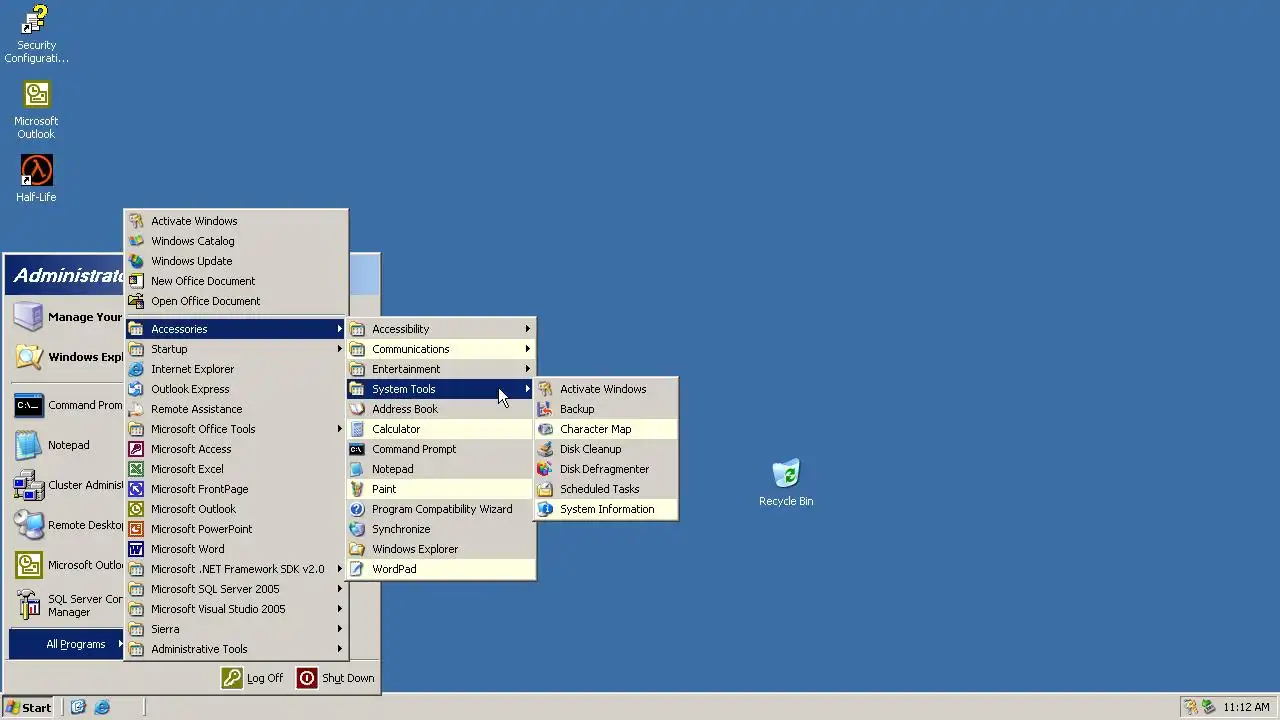
Task: Click the Log Off button
Action: click(x=254, y=678)
